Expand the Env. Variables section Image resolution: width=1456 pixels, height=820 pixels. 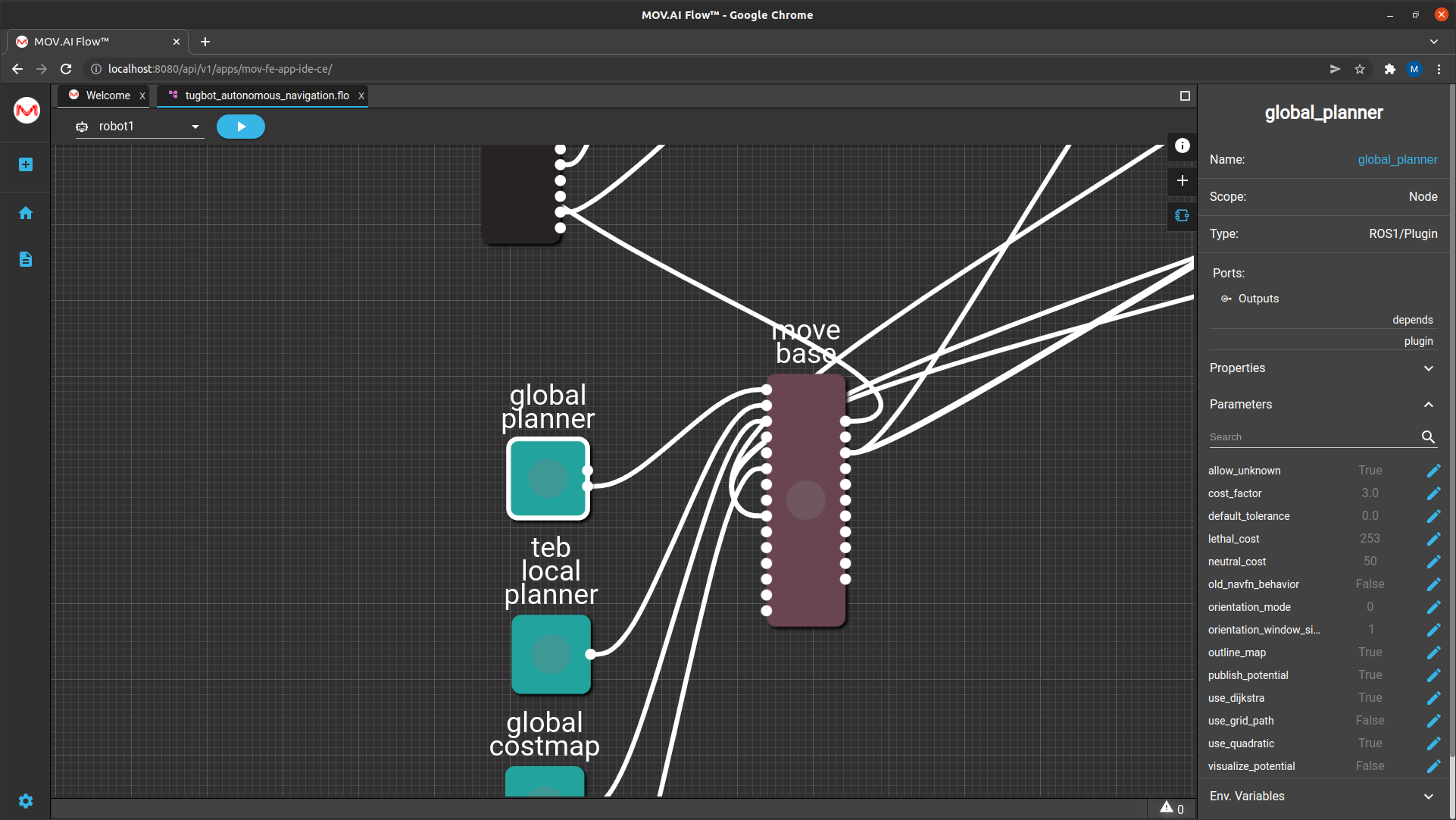point(1323,797)
